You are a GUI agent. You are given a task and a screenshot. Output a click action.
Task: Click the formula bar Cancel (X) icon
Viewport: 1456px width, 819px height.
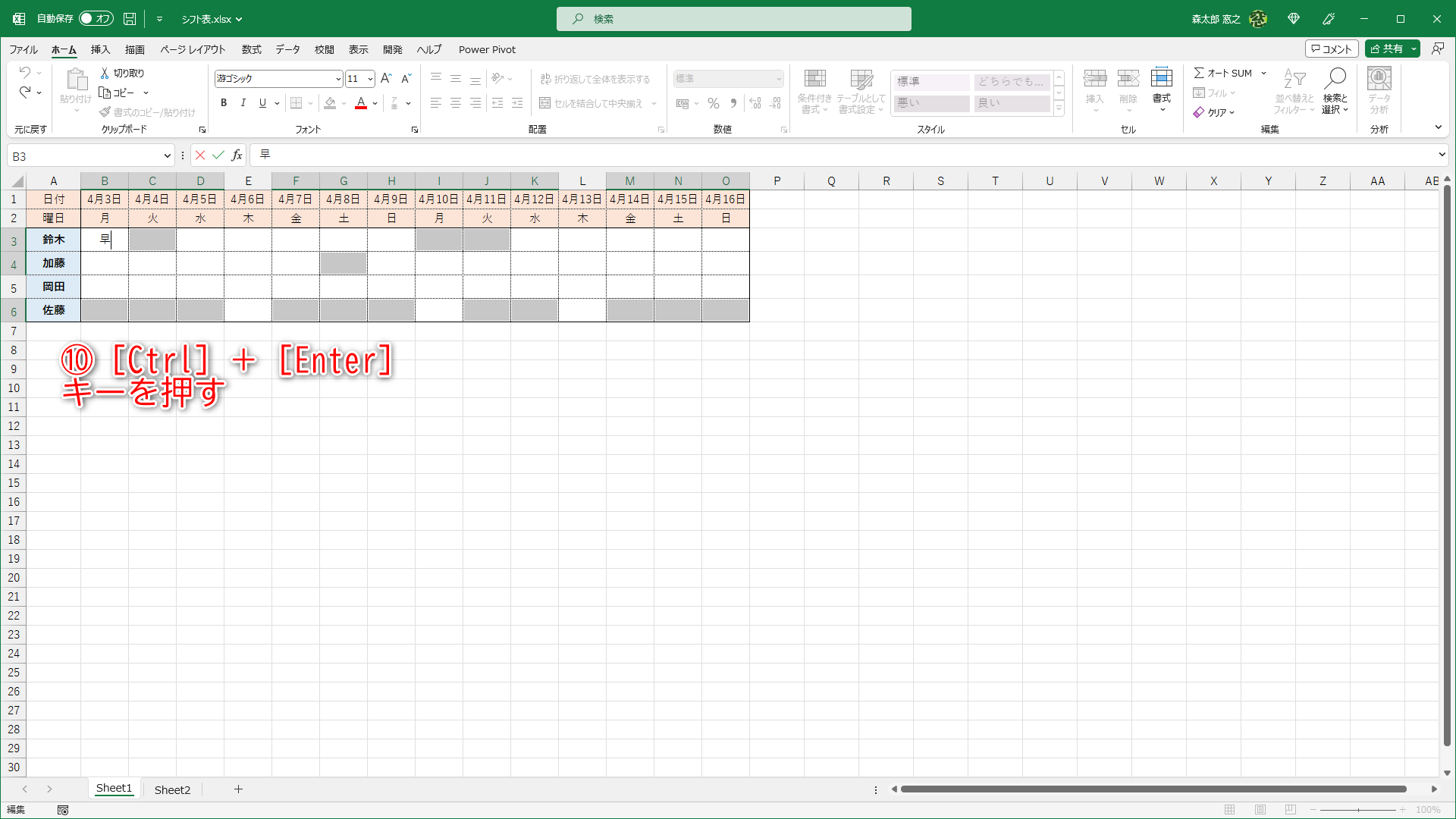tap(200, 155)
